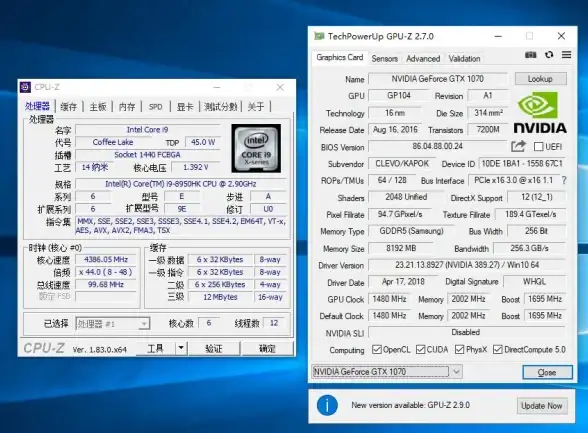Open the GPU selection dropdown NVIDIA GeForce GTX 1070
Screen dimensions: 588x433
[387, 372]
